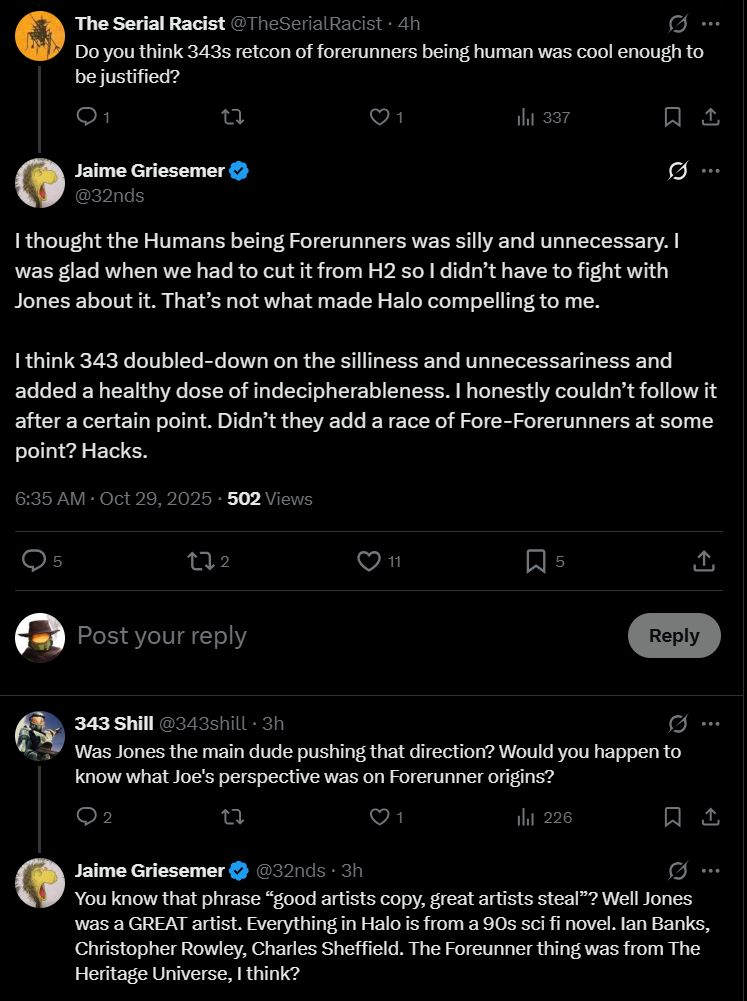Repost The Serial Racist's tweet
747x1001 pixels.
point(232,117)
